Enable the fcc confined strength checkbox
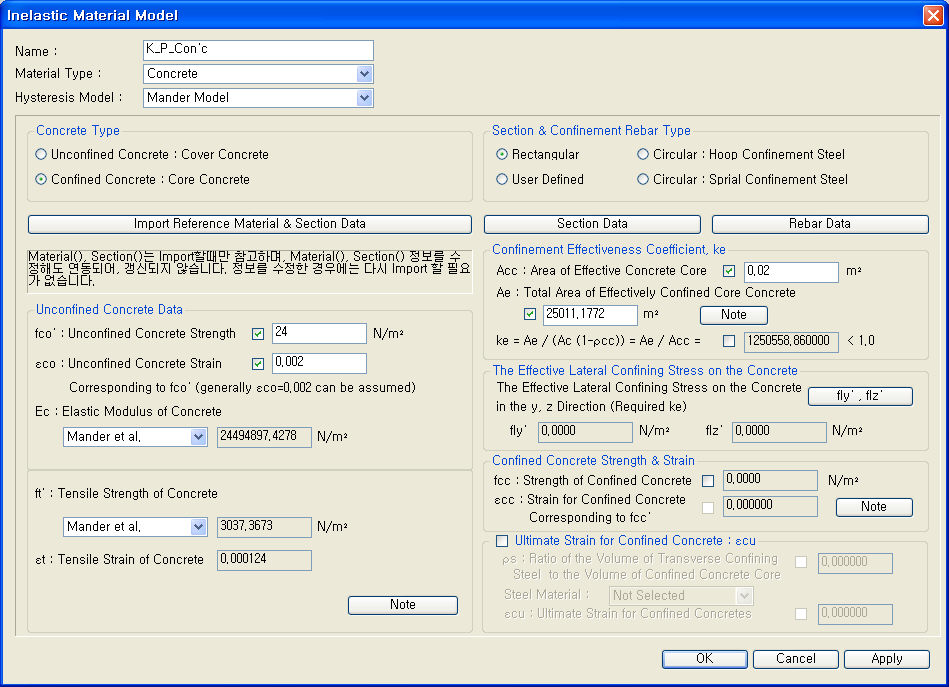This screenshot has height=687, width=949. click(x=708, y=481)
